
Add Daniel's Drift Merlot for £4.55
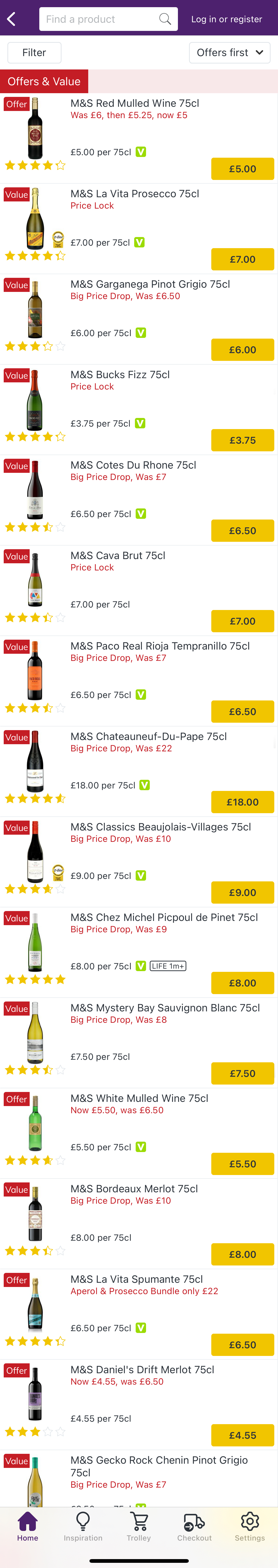(x=242, y=1435)
